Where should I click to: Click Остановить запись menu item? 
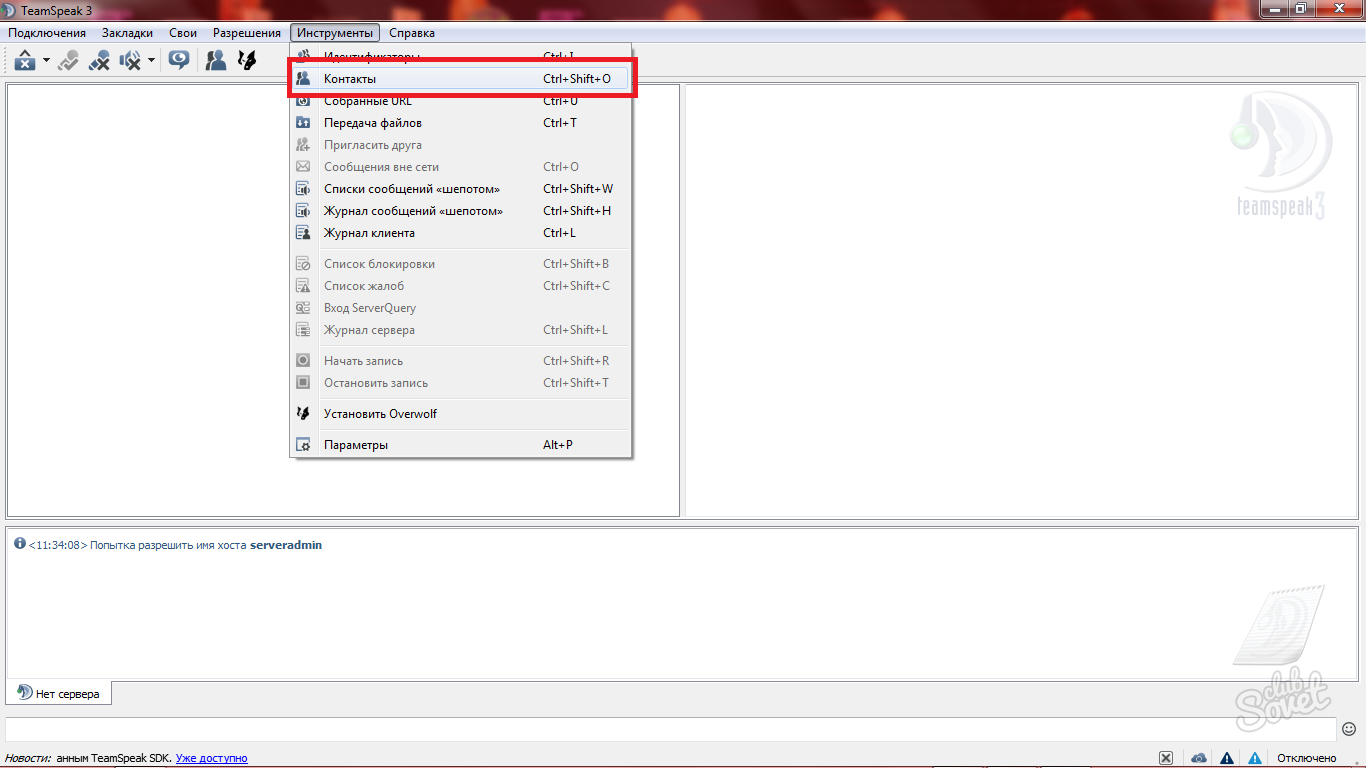pos(461,383)
